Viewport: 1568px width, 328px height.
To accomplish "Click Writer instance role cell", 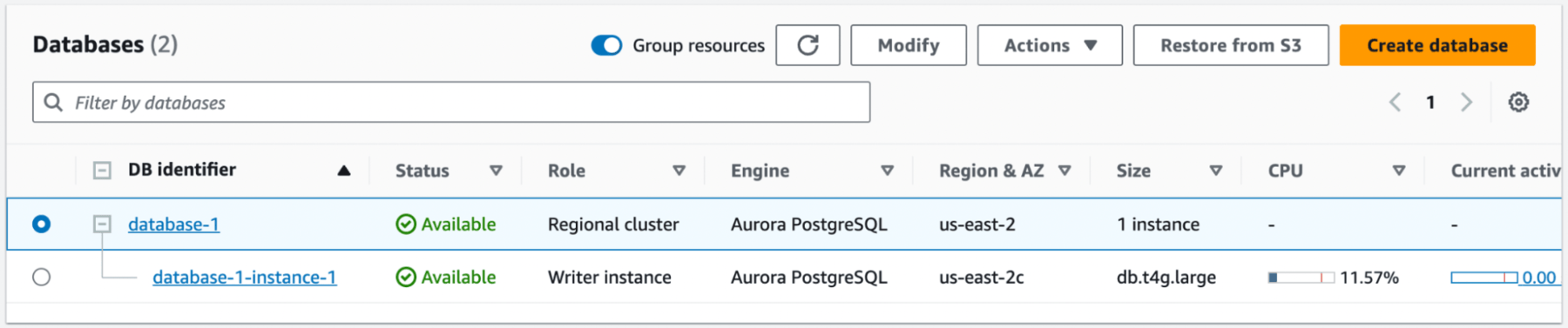I will 610,278.
